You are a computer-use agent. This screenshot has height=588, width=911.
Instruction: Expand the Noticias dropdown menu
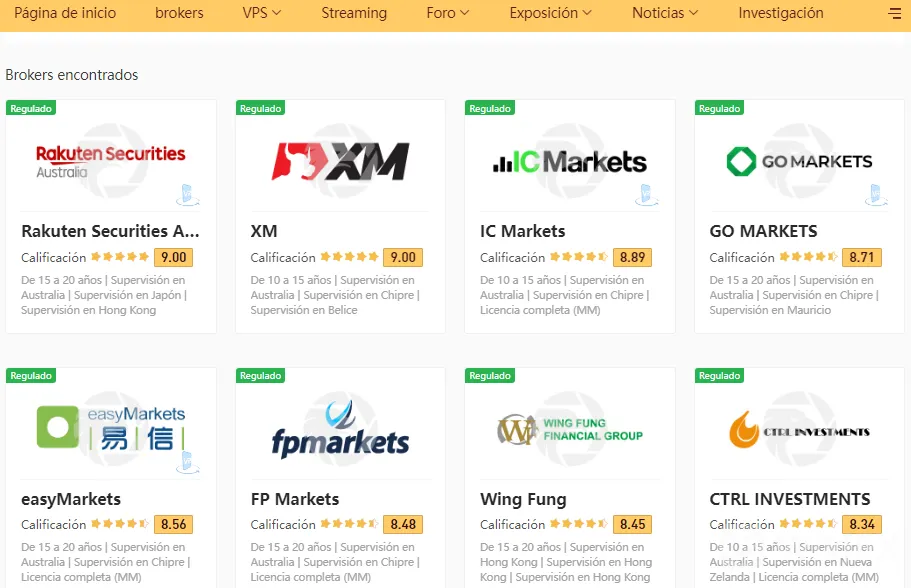pos(665,13)
